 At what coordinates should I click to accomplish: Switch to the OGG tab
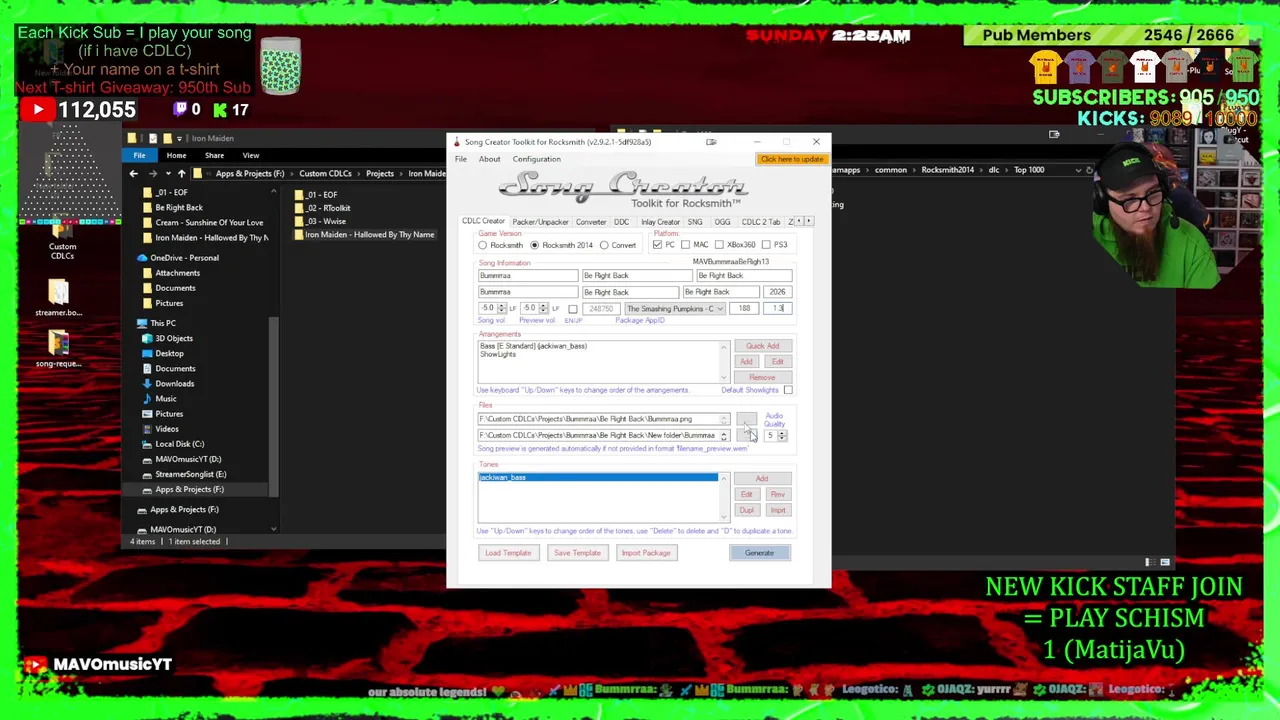[x=722, y=222]
